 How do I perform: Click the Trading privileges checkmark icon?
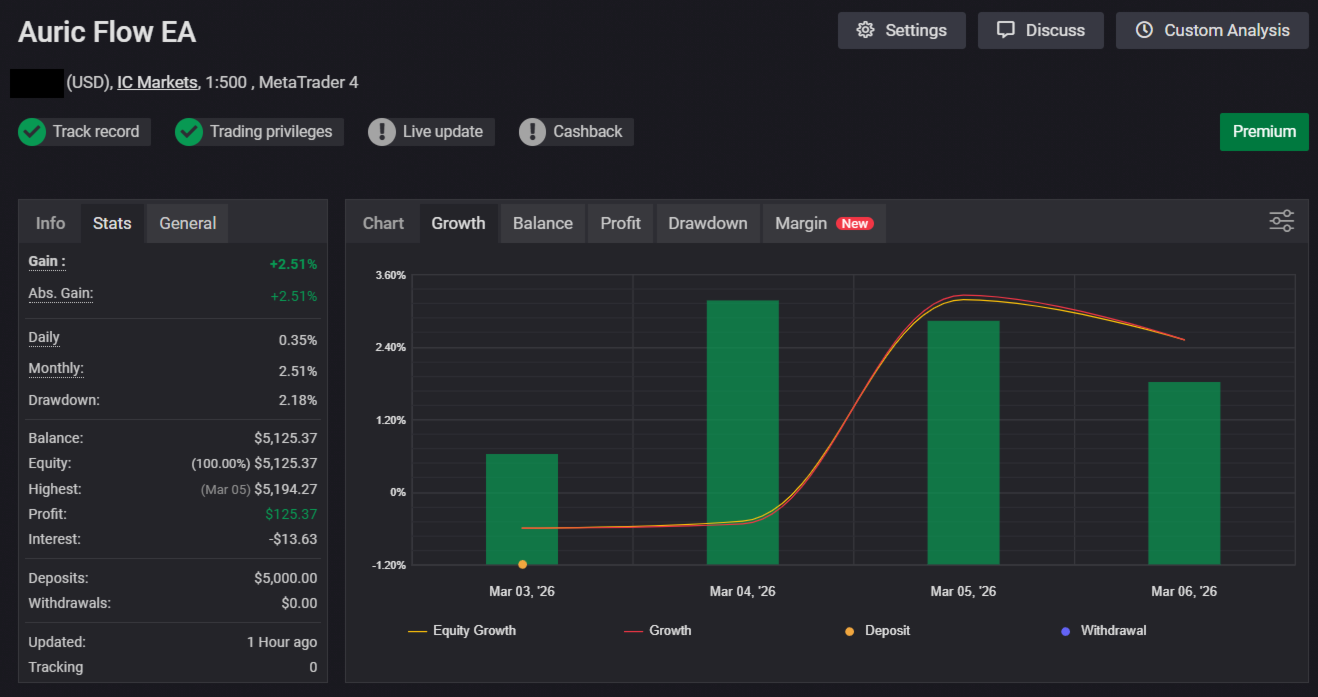click(189, 132)
